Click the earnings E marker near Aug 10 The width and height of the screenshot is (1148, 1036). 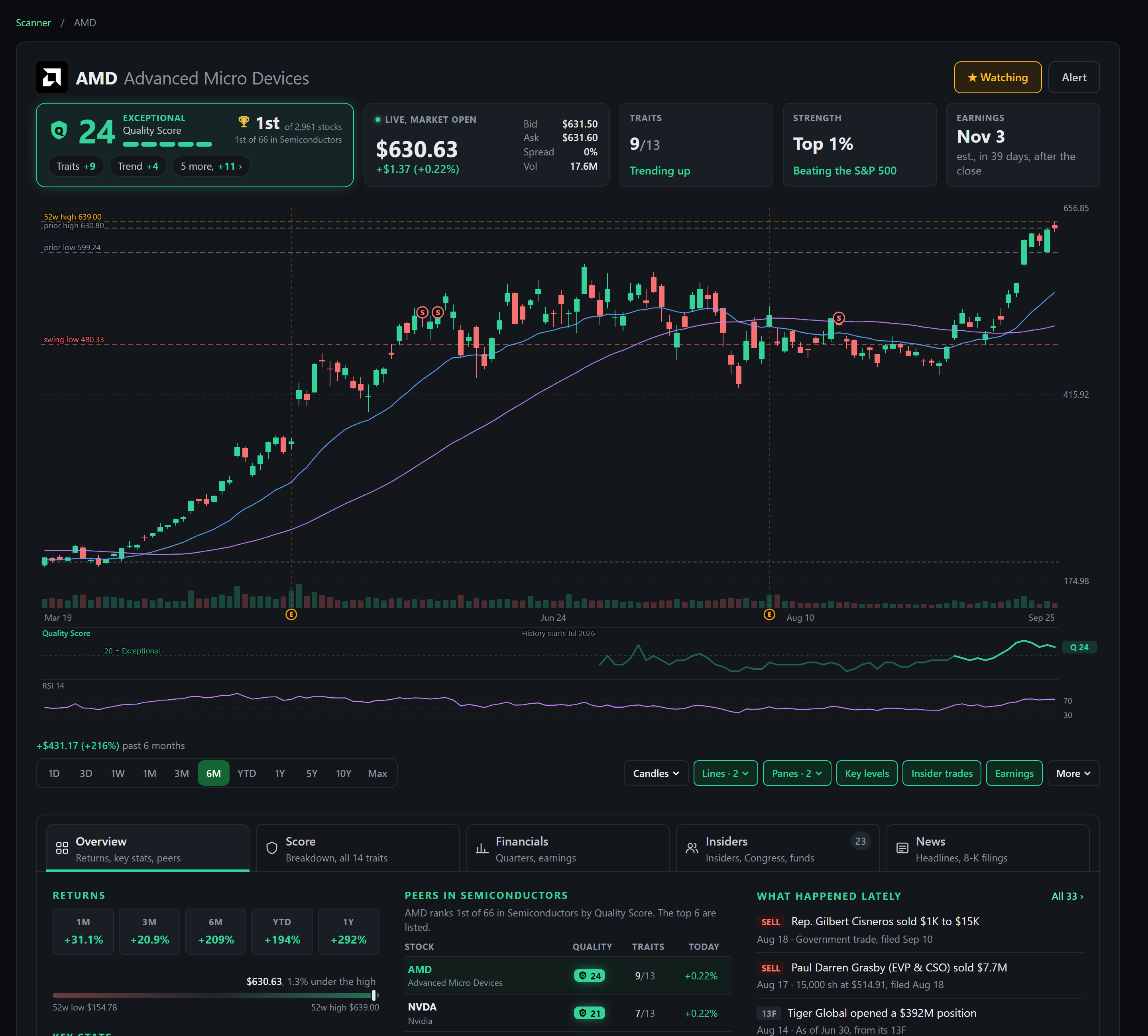point(769,615)
